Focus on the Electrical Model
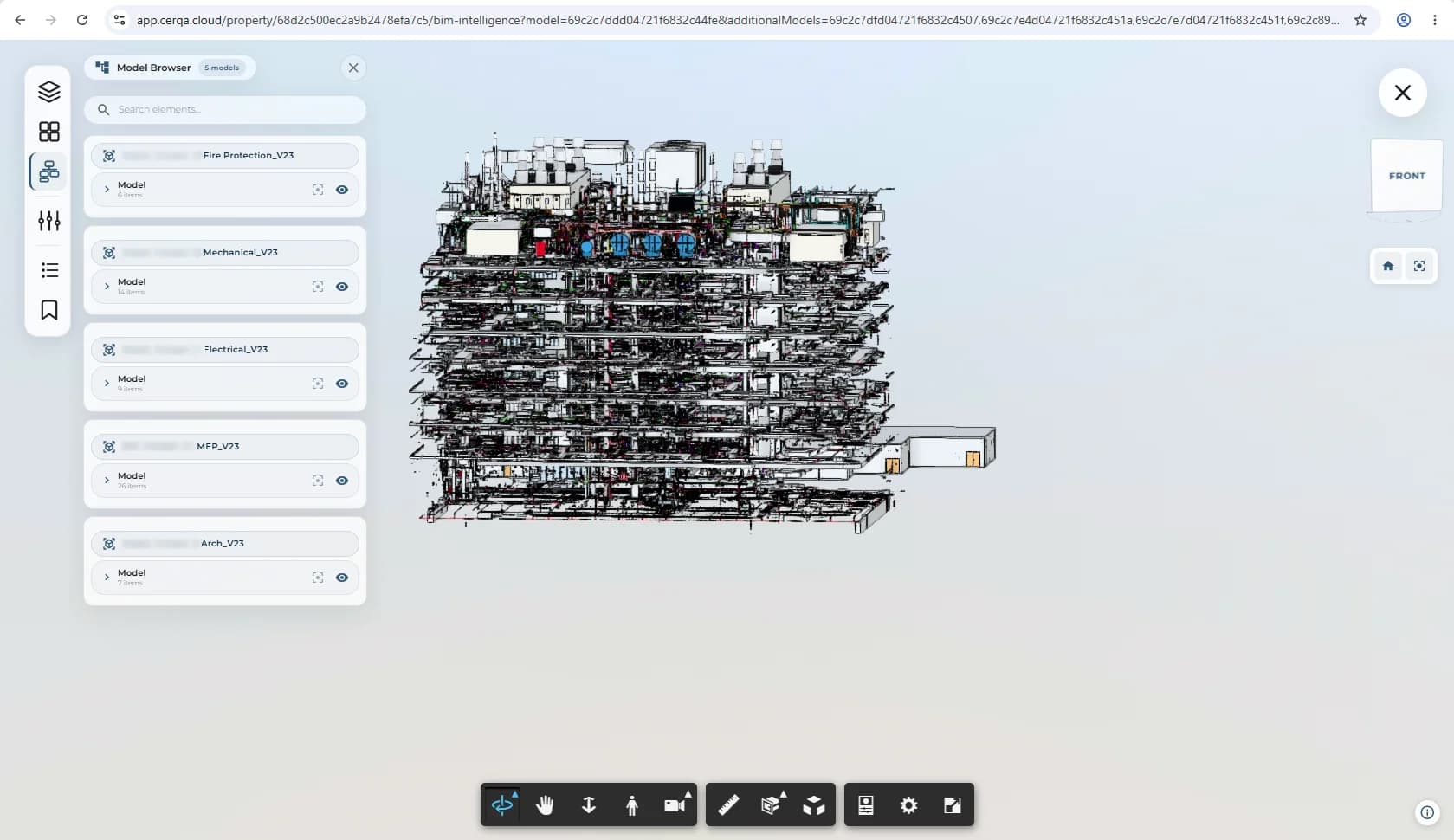Image resolution: width=1454 pixels, height=840 pixels. tap(318, 384)
